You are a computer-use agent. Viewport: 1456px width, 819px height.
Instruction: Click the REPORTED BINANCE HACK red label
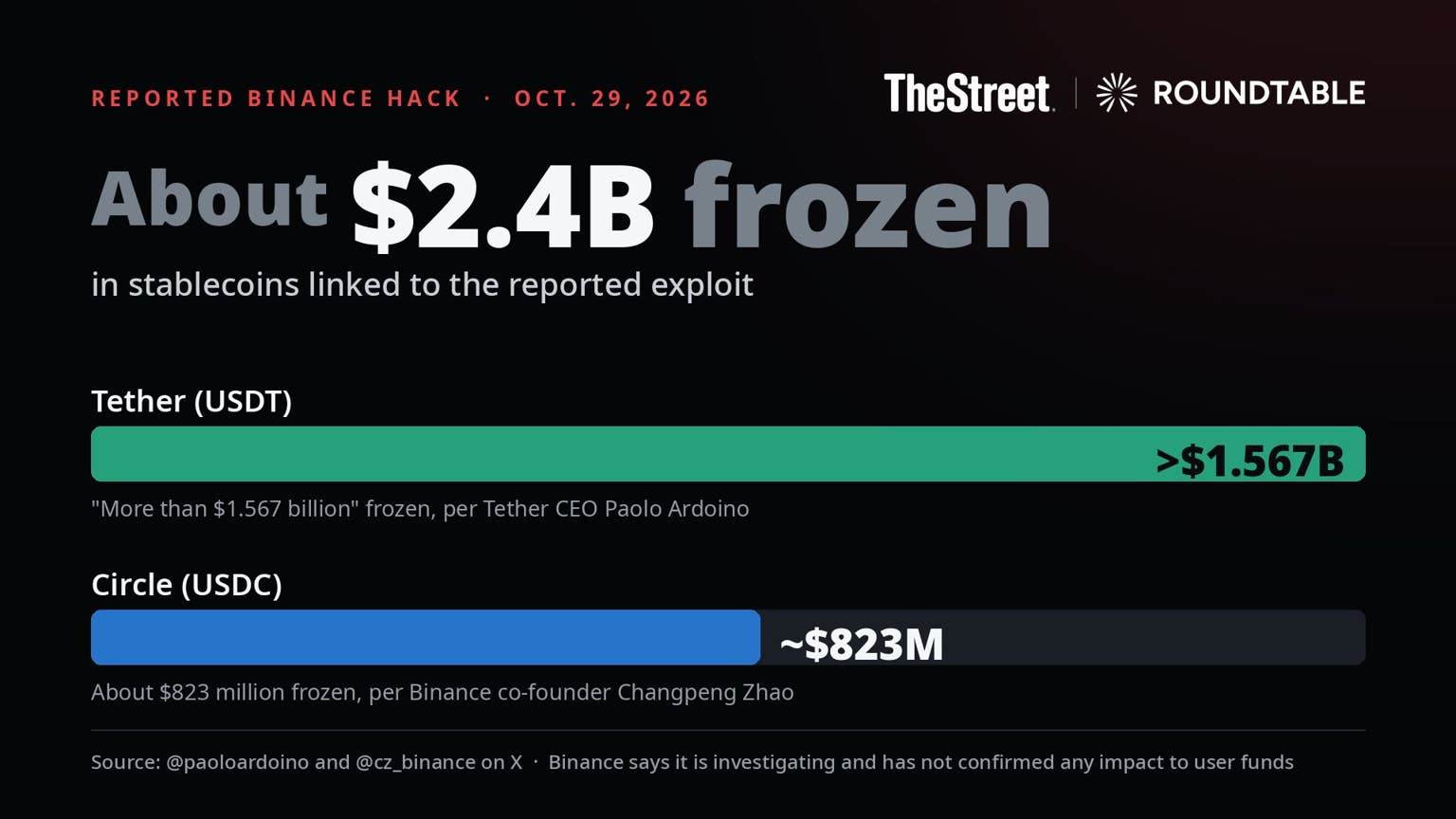pyautogui.click(x=276, y=99)
